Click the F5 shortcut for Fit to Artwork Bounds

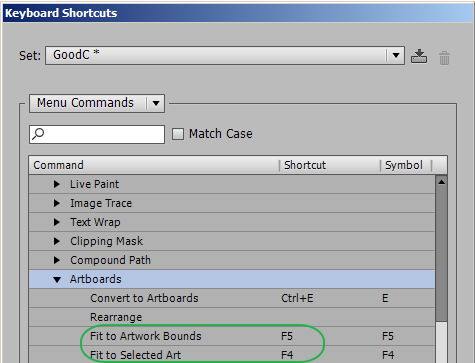click(287, 336)
